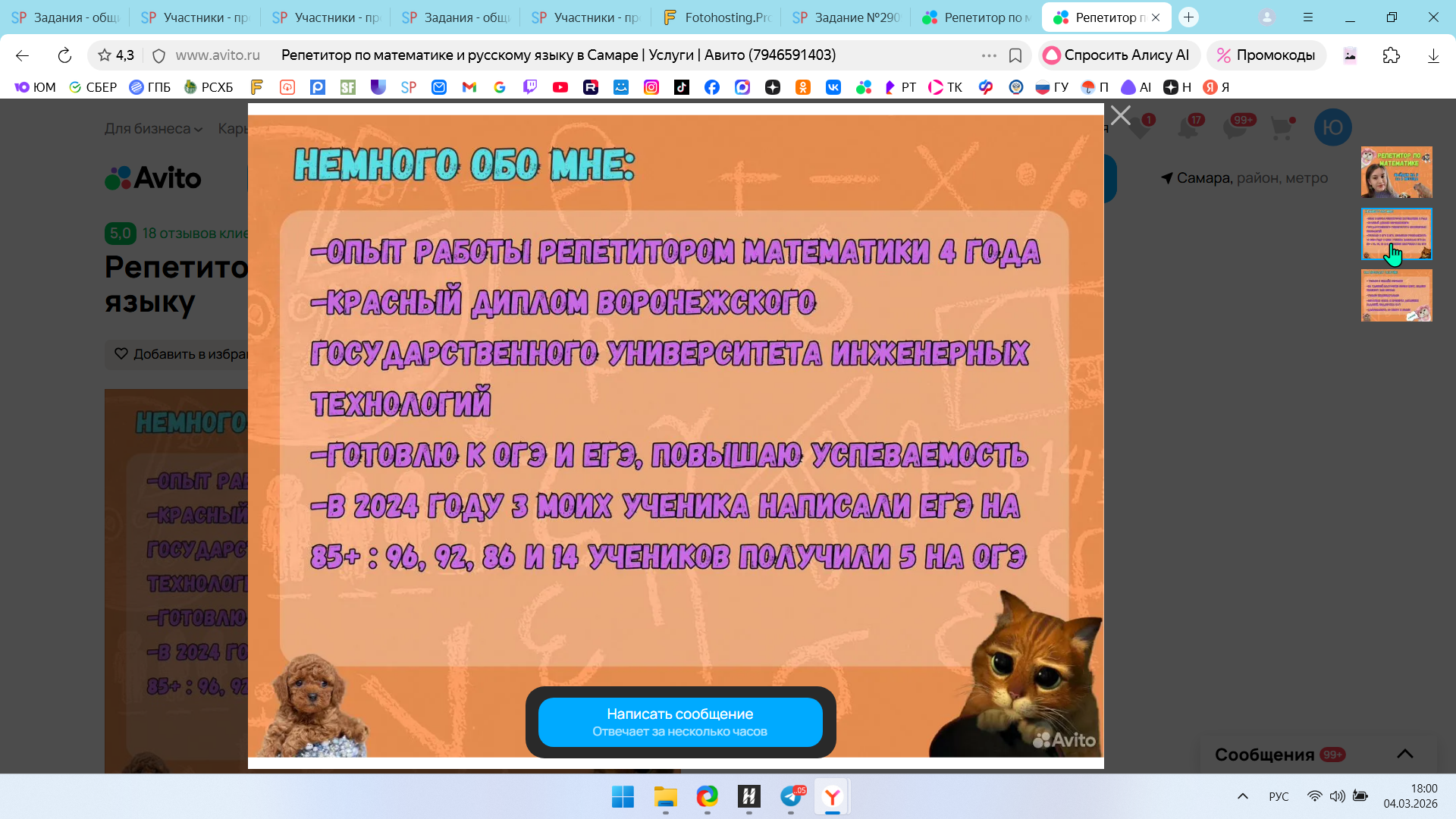Screen dimensions: 1456x819
Task: Open YouTube bookmark icon
Action: [x=560, y=87]
